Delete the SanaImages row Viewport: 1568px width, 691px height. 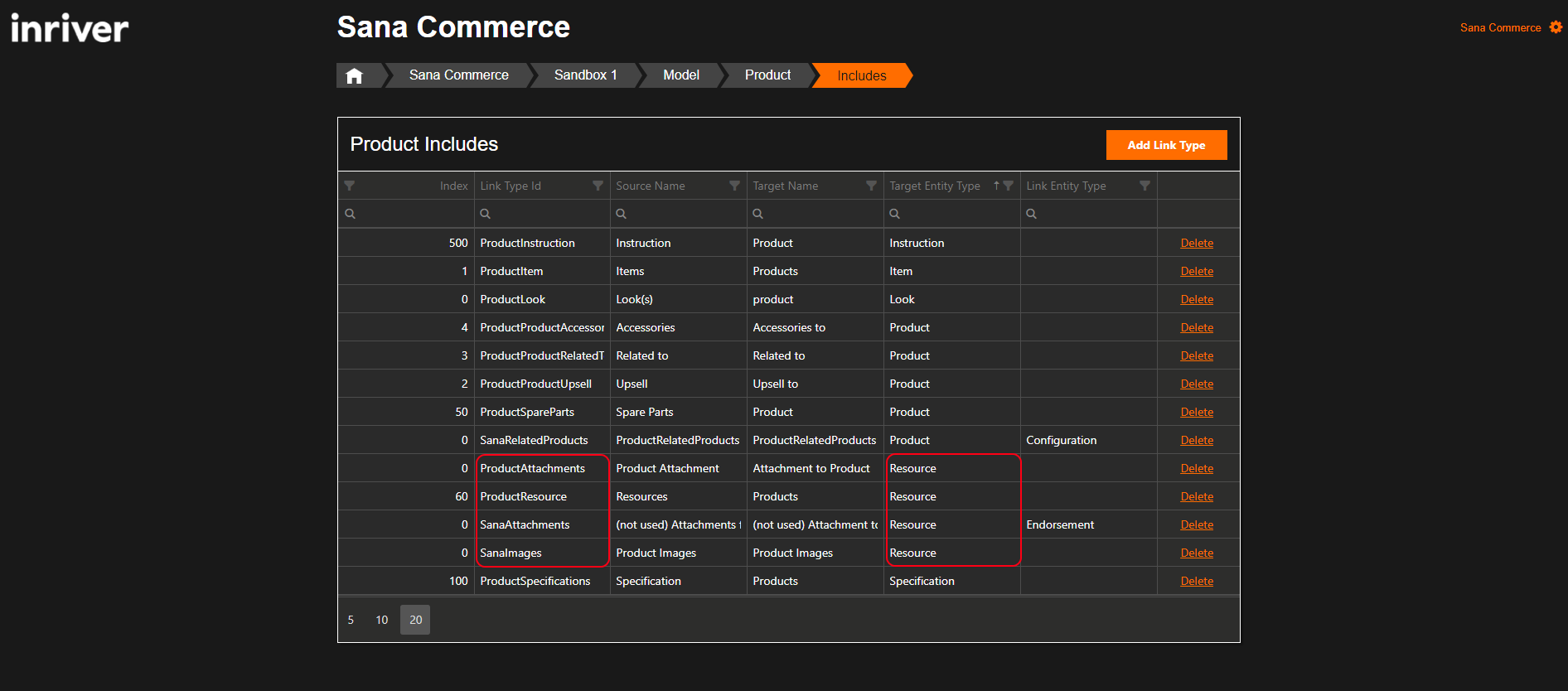[1197, 553]
